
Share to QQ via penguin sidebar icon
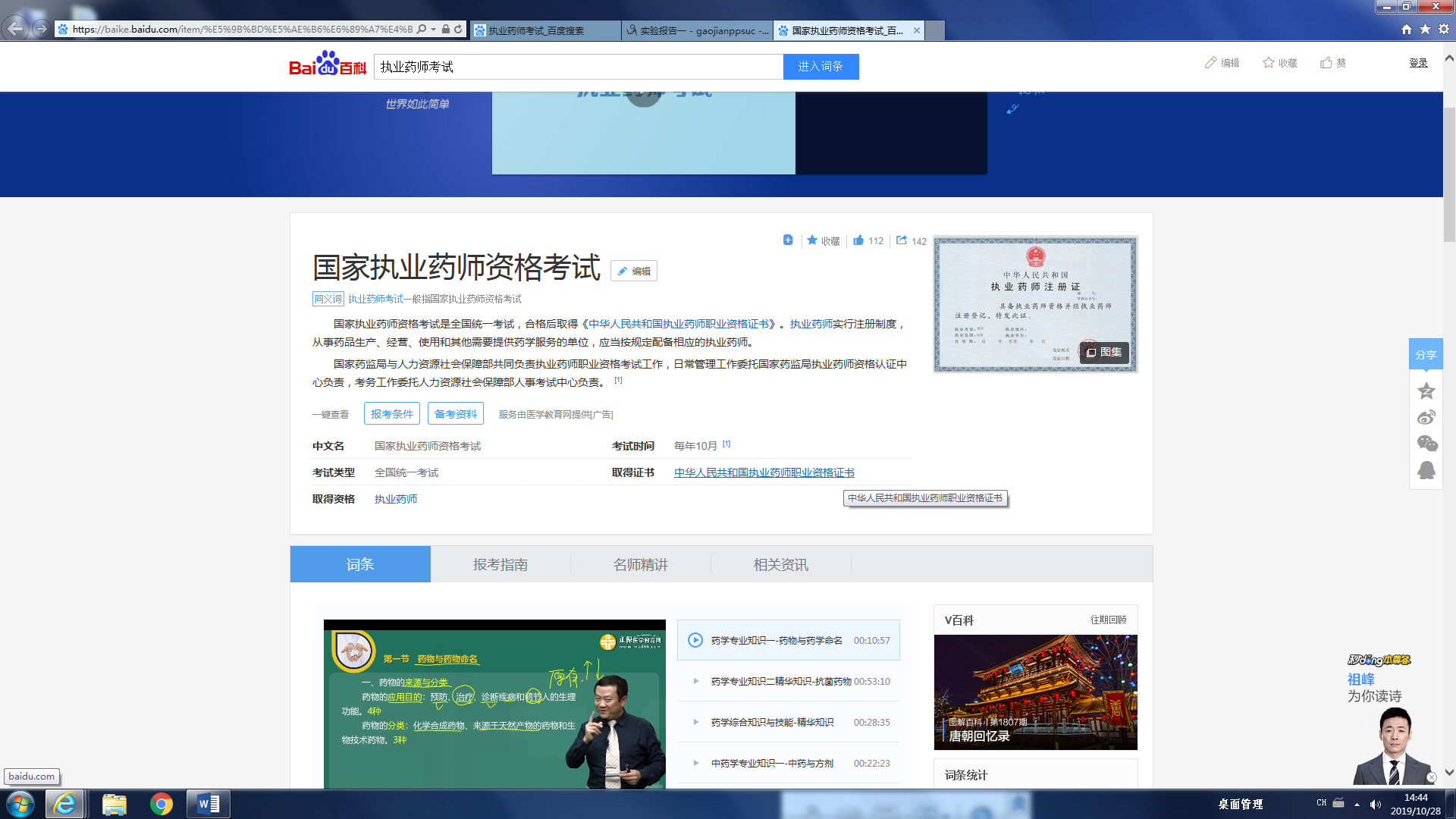click(x=1426, y=470)
